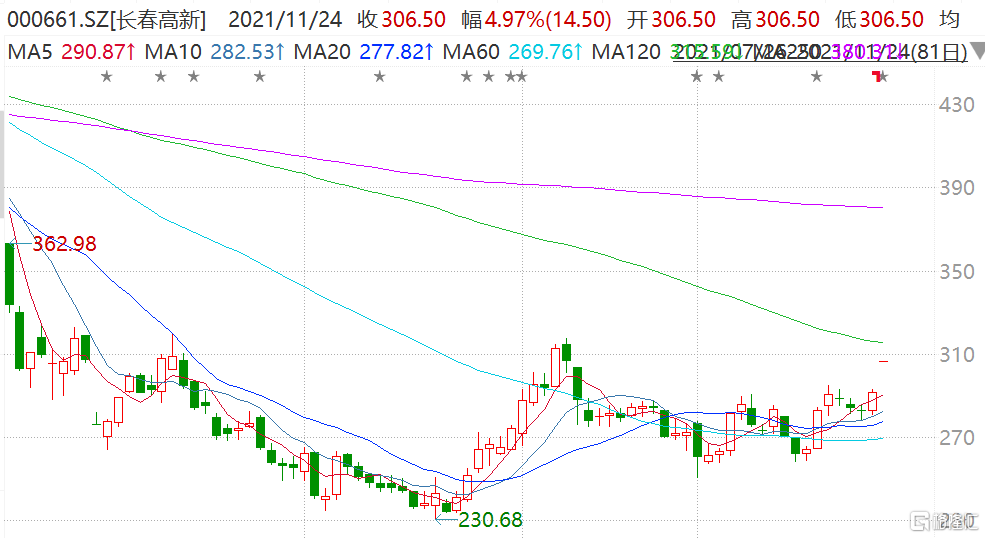Screen dimensions: 985x538
Task: Select the MA5 290.87 indicator label
Action: click(72, 52)
